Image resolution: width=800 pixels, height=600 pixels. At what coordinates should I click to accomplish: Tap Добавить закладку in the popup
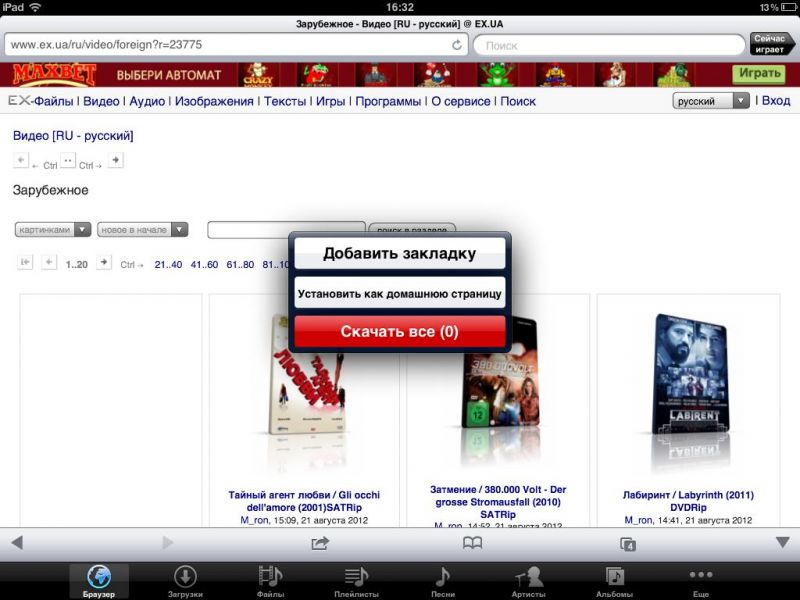click(x=399, y=253)
